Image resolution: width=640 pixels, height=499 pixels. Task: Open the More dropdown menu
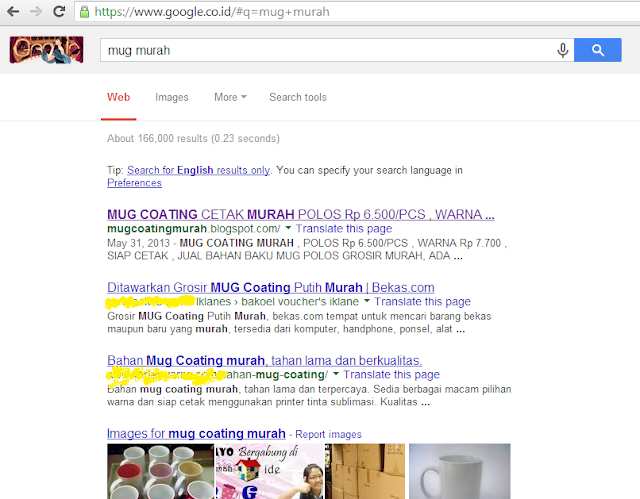coord(230,97)
